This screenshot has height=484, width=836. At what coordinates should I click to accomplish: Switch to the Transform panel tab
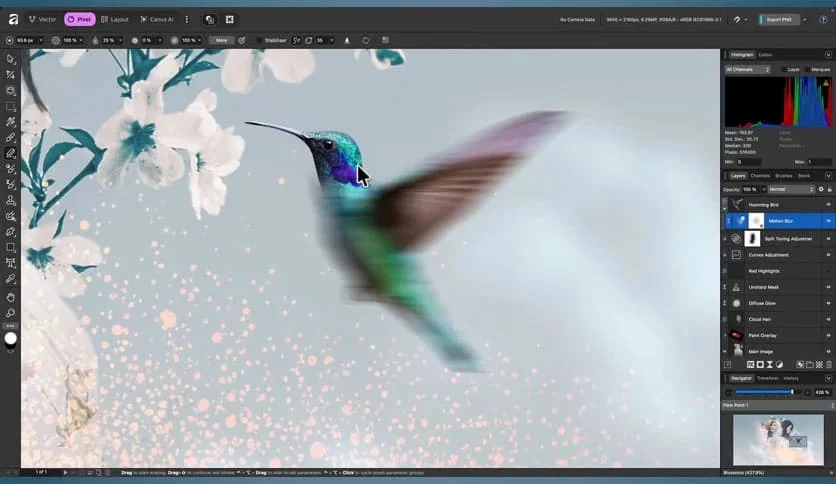click(x=767, y=378)
